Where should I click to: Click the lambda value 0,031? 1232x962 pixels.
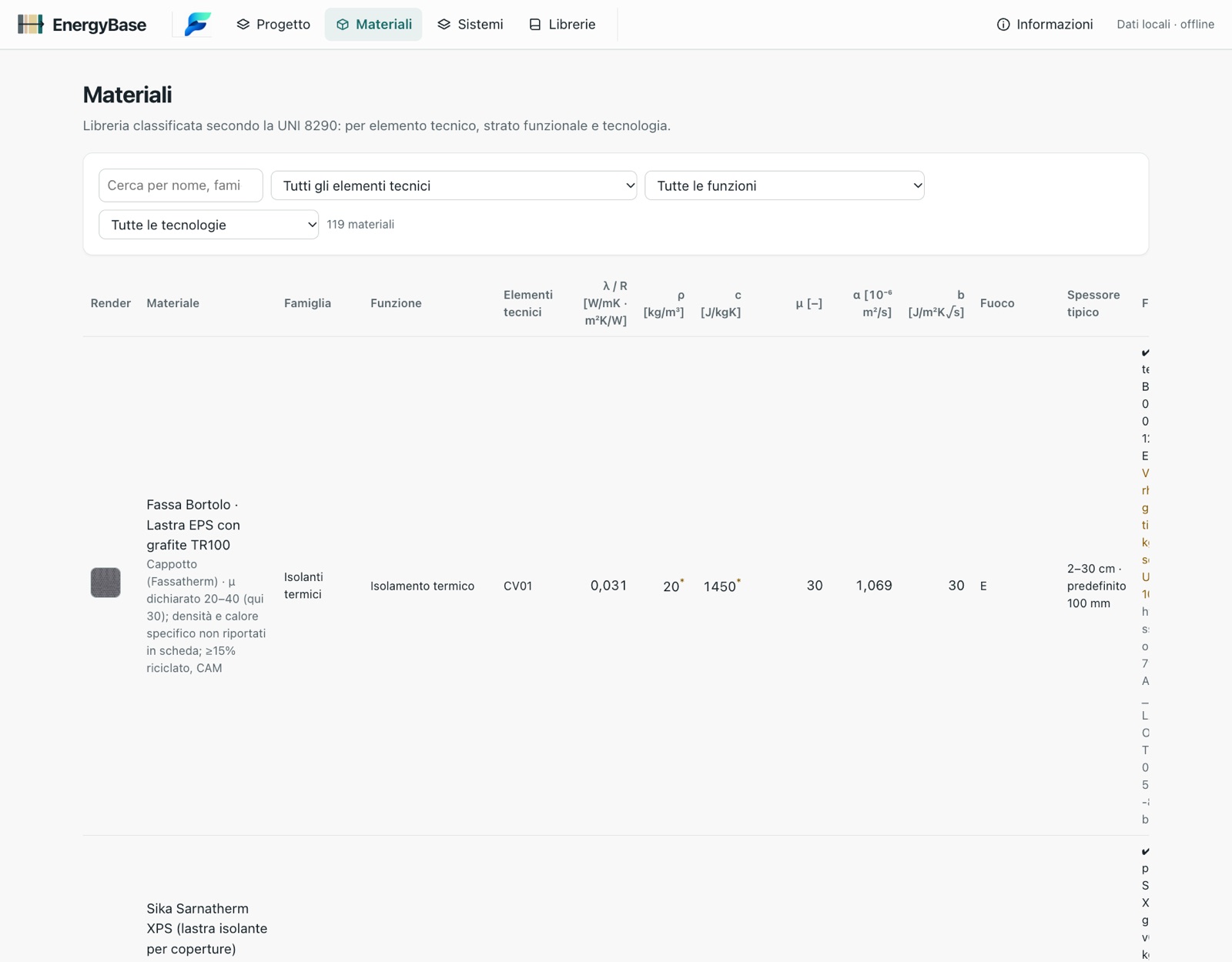(x=608, y=586)
